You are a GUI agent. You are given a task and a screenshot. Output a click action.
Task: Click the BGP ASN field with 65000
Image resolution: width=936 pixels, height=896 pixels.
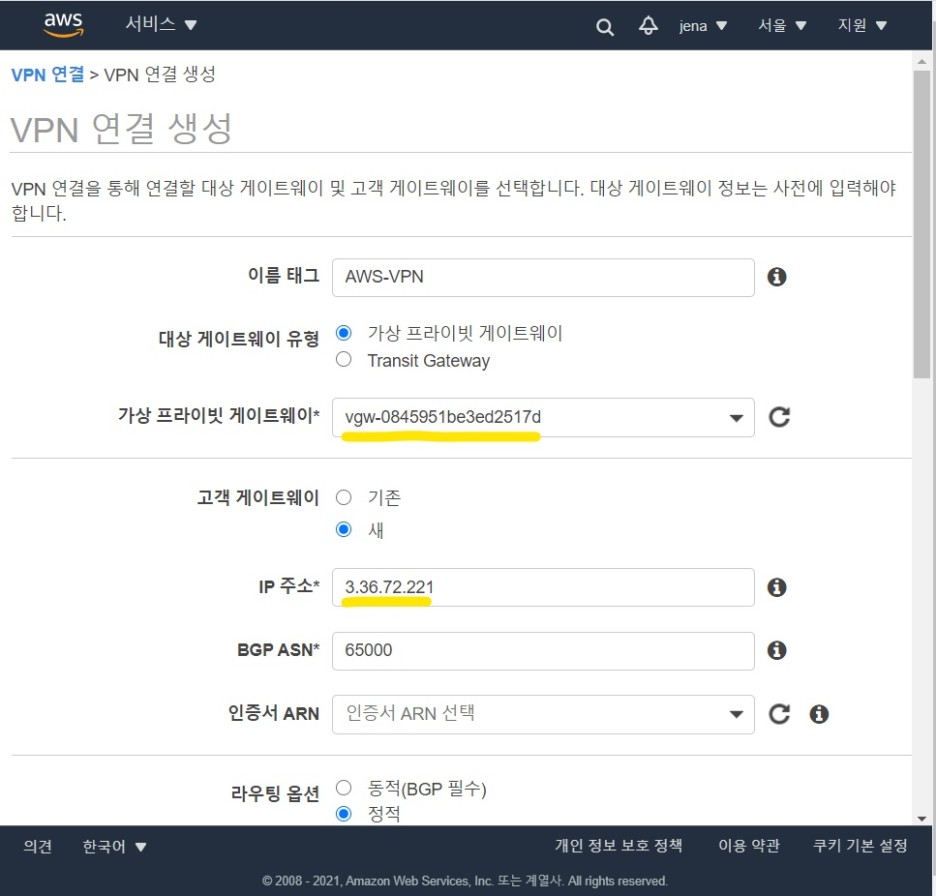pyautogui.click(x=543, y=651)
